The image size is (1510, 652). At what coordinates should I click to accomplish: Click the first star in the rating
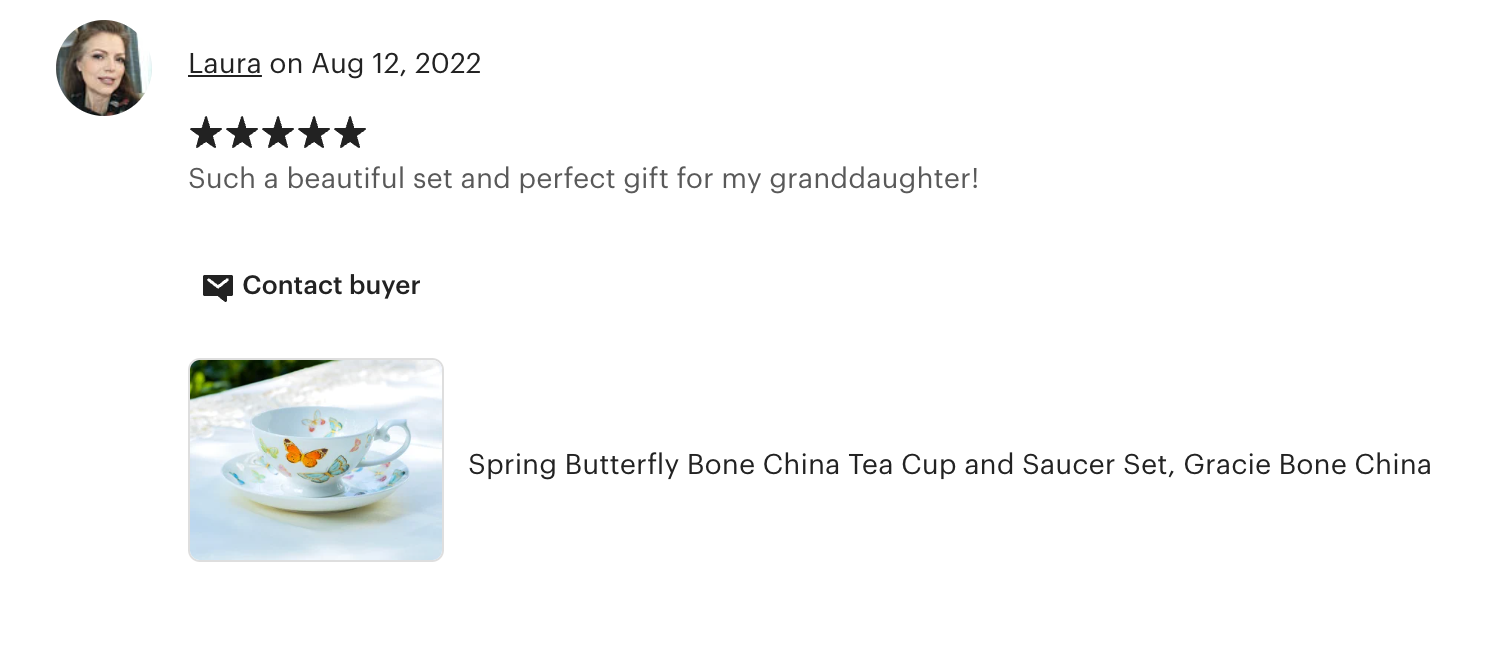[205, 133]
